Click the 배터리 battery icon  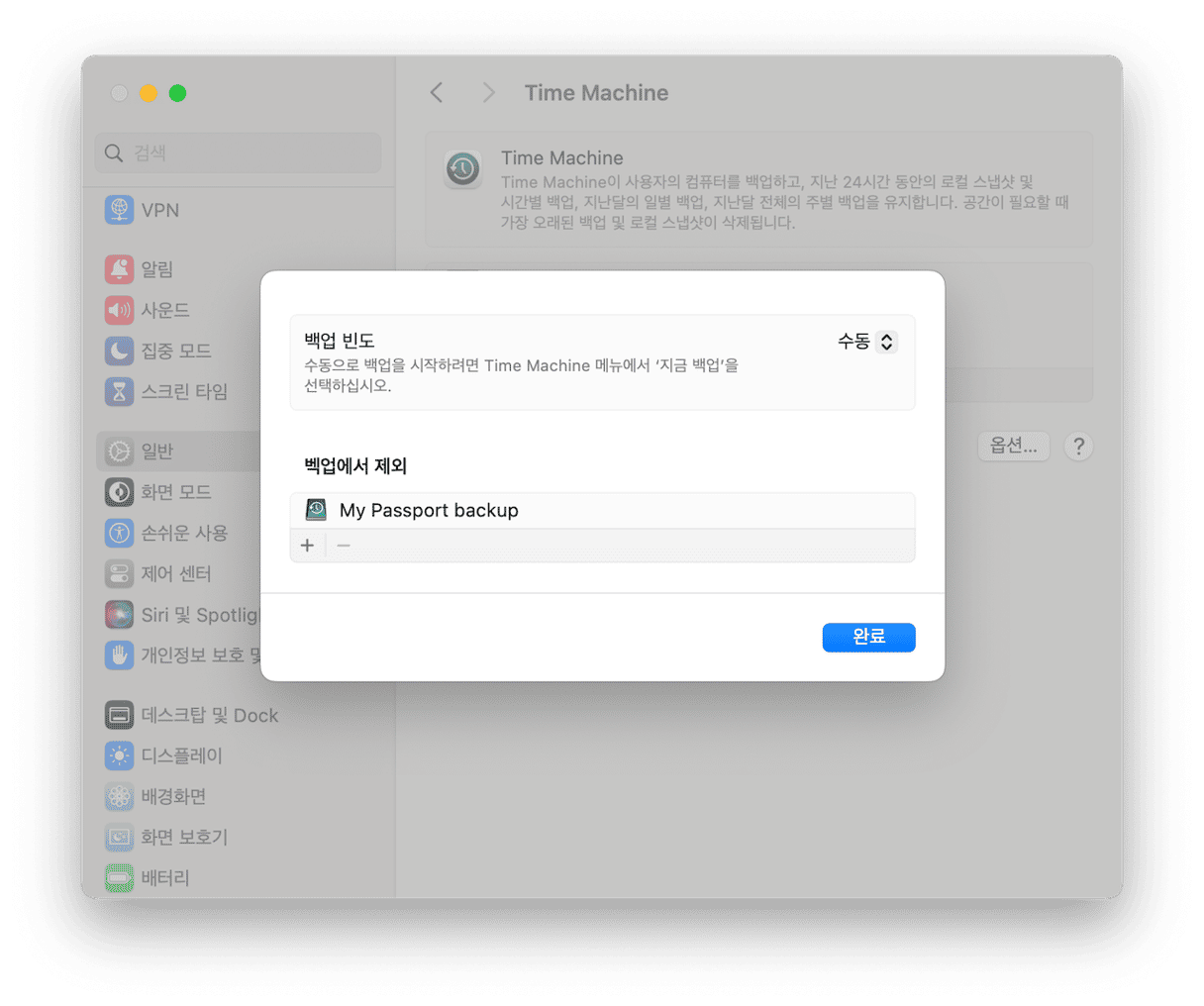tap(119, 877)
